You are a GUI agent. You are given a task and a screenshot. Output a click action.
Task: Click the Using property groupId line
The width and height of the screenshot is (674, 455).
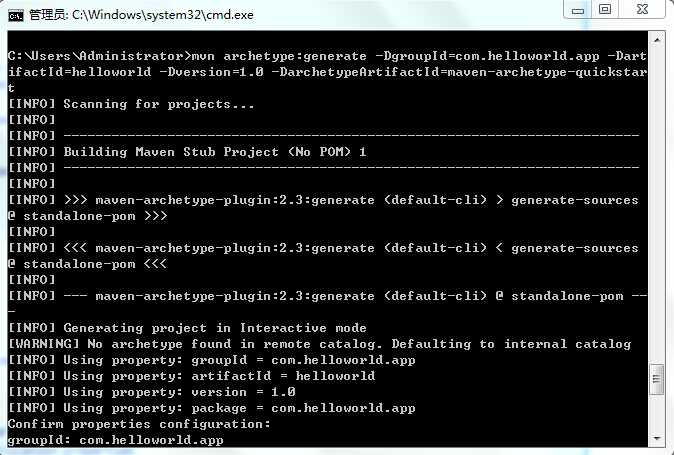pos(211,360)
